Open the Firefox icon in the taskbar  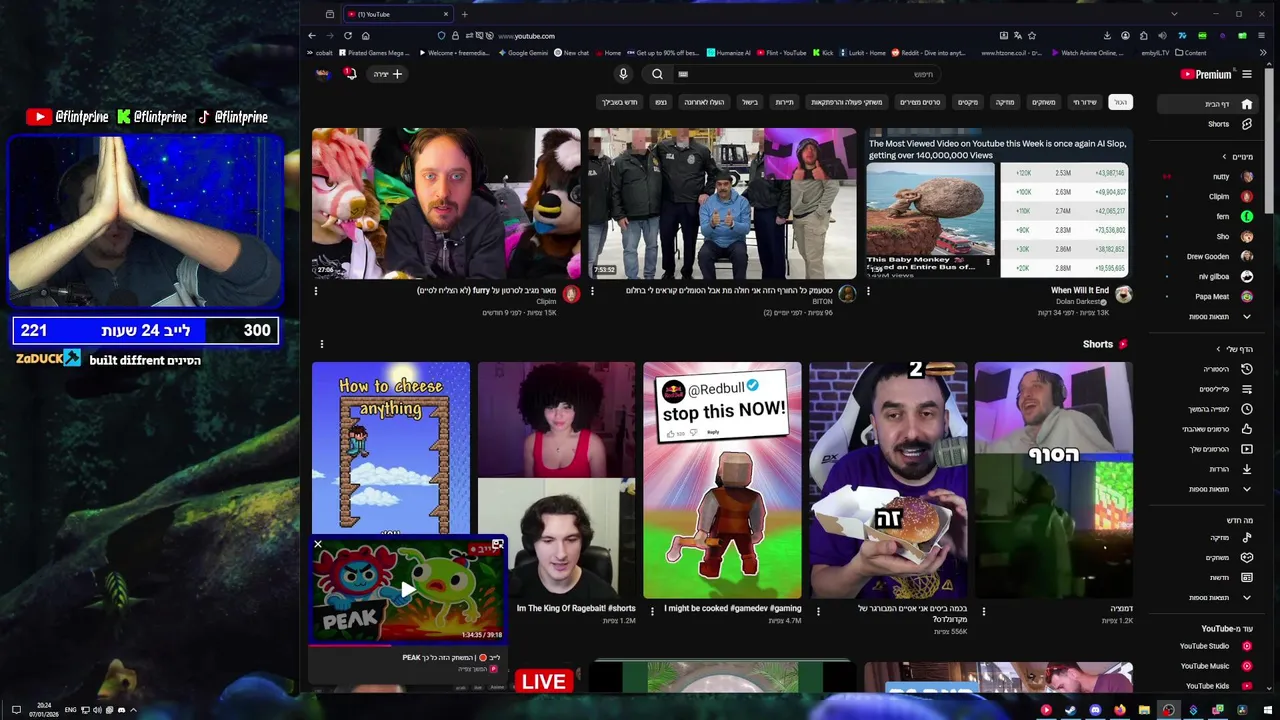point(1119,710)
